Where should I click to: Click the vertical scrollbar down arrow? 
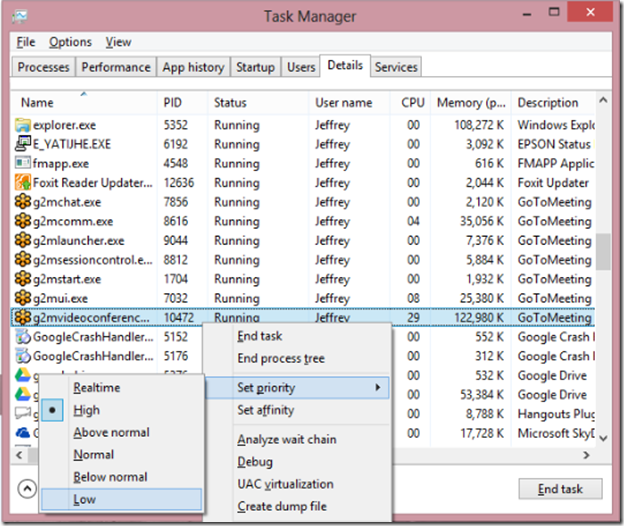click(603, 438)
